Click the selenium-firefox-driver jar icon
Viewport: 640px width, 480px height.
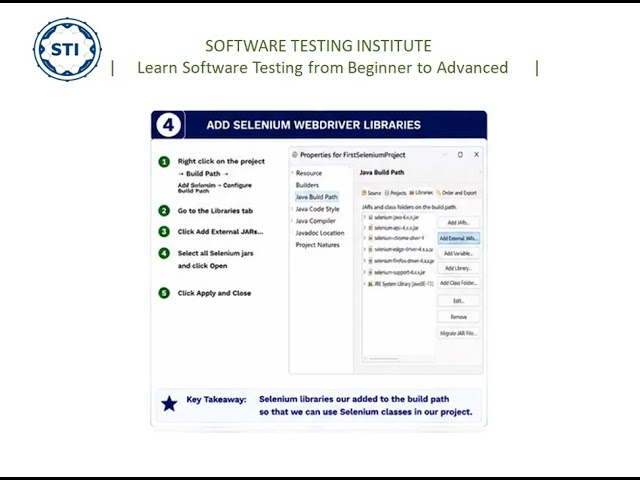click(371, 261)
